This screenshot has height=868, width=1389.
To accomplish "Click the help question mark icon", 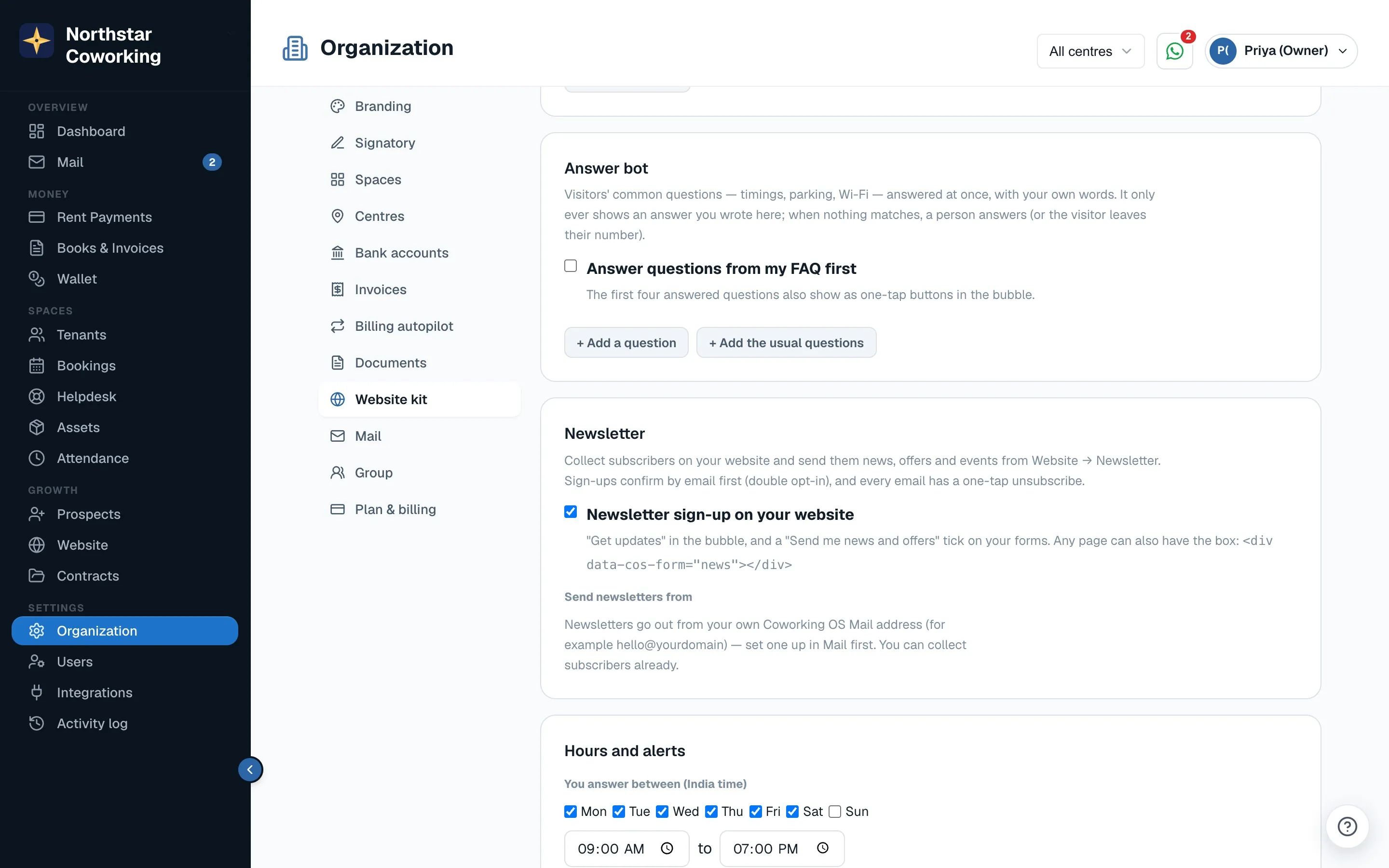I will pos(1347,826).
